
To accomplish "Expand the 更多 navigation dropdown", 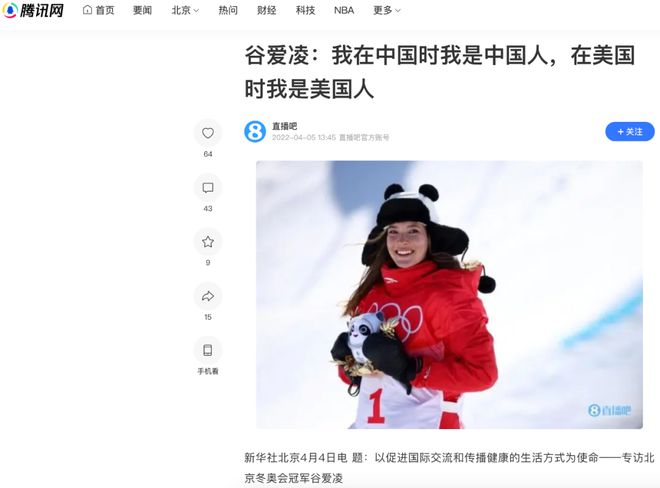I will tap(387, 10).
